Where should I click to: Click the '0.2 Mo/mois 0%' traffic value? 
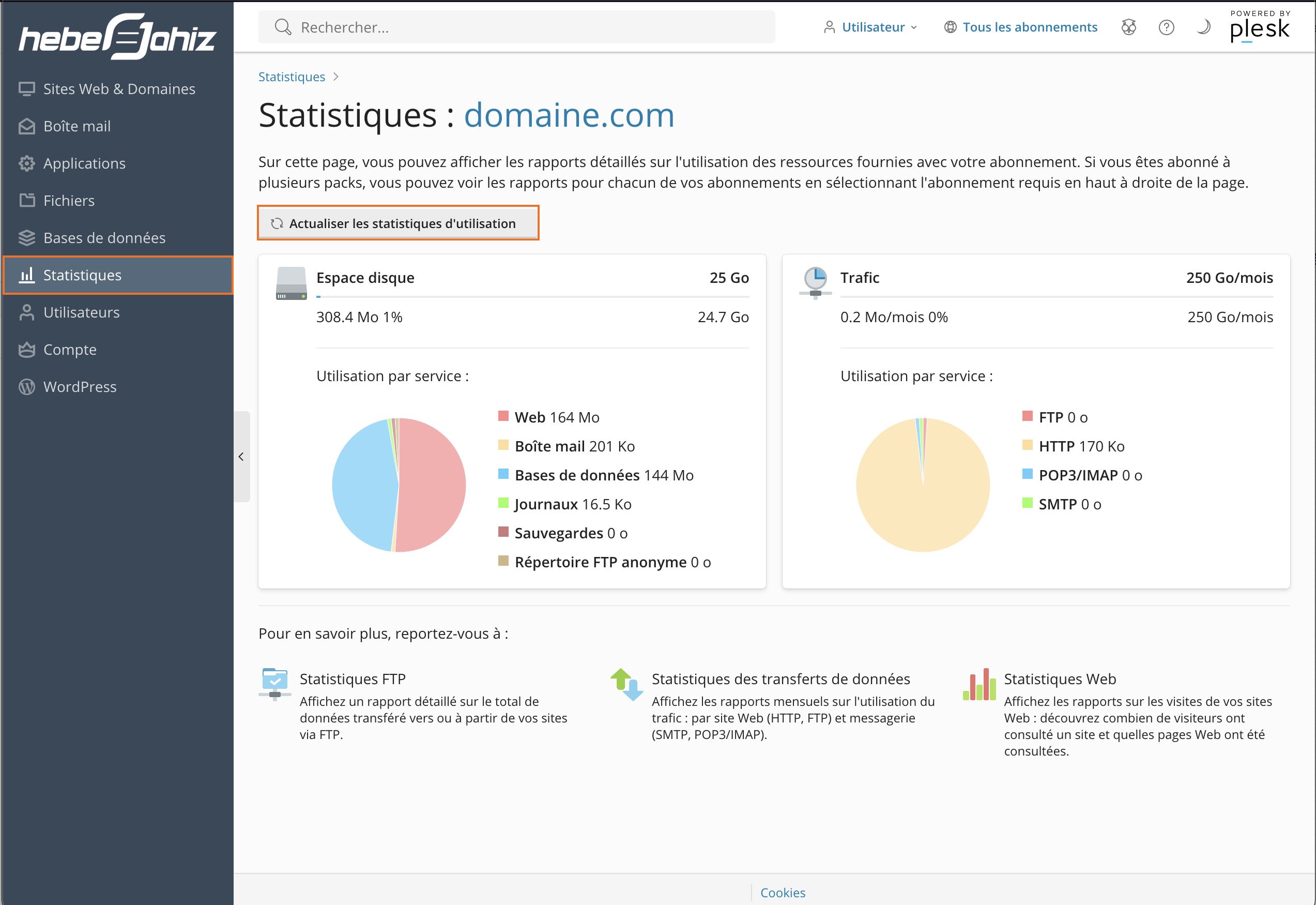[894, 317]
